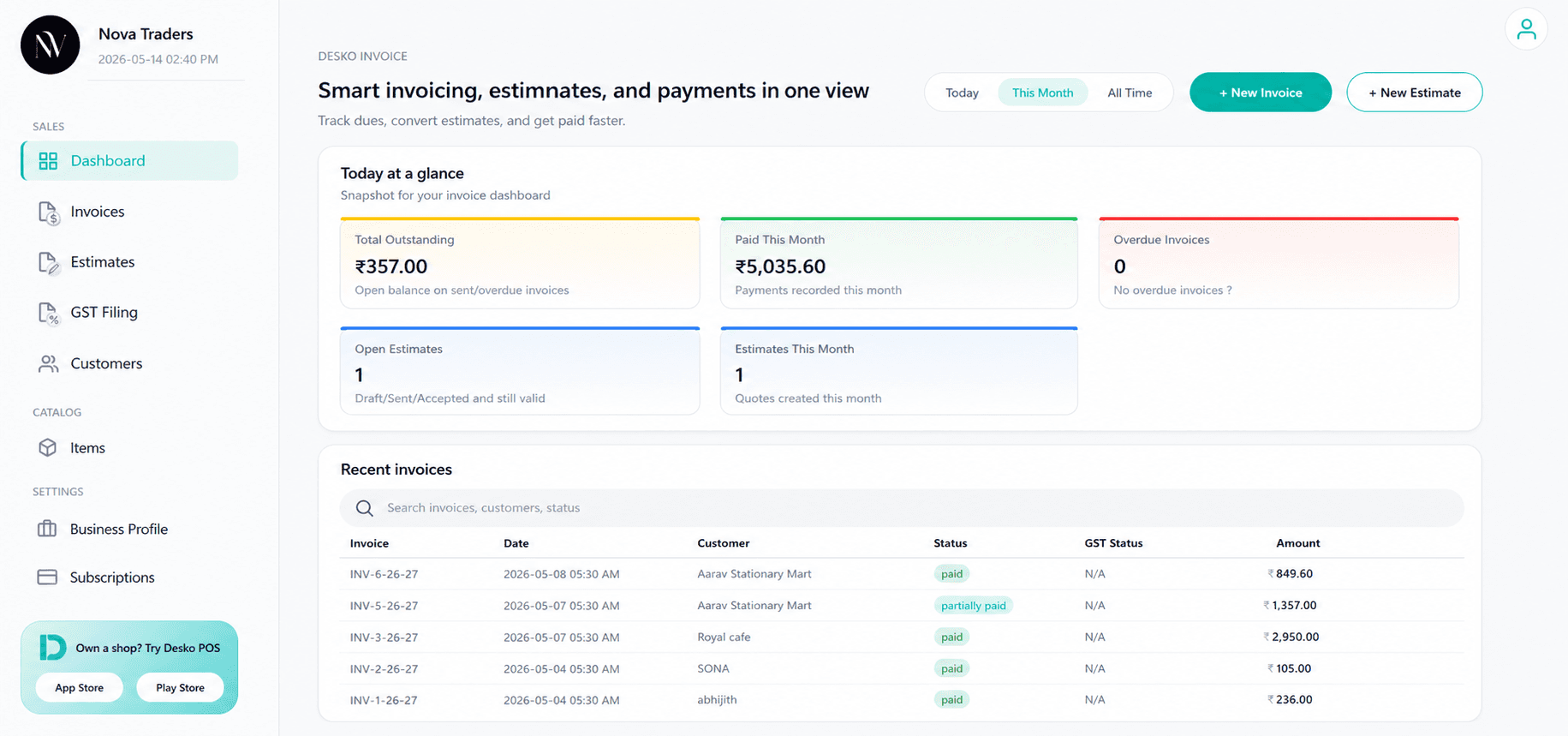Screen dimensions: 1568x736
Task: Click amount ₹105.00
Action: (1289, 669)
